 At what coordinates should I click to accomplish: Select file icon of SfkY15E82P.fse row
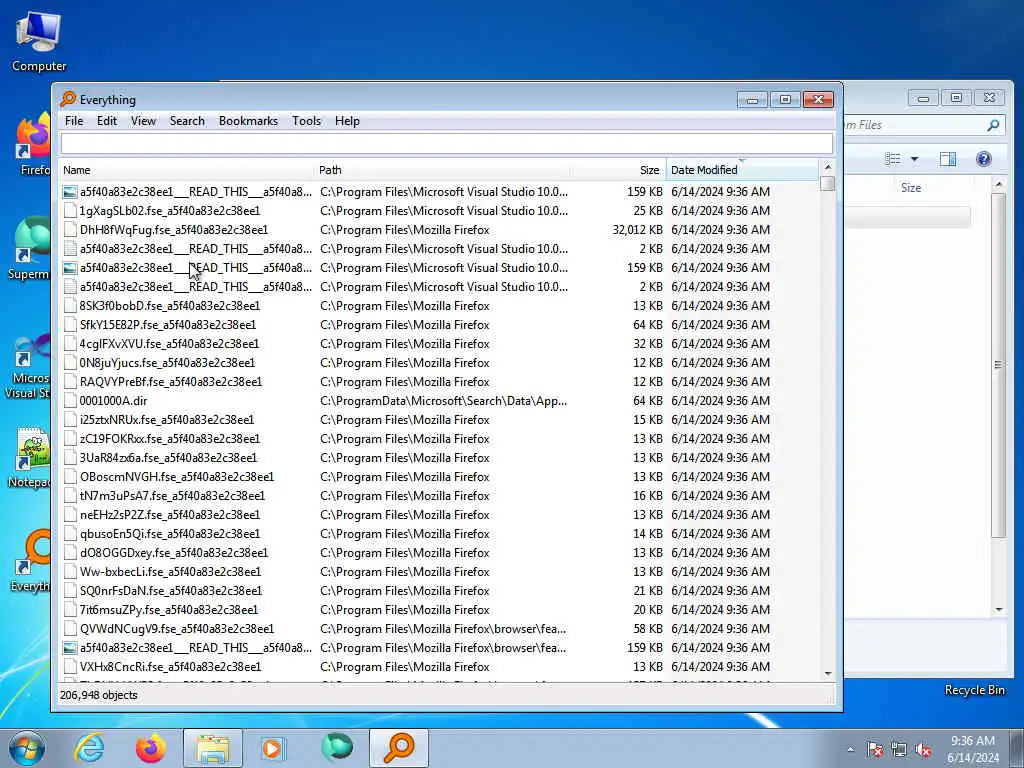pyautogui.click(x=70, y=325)
